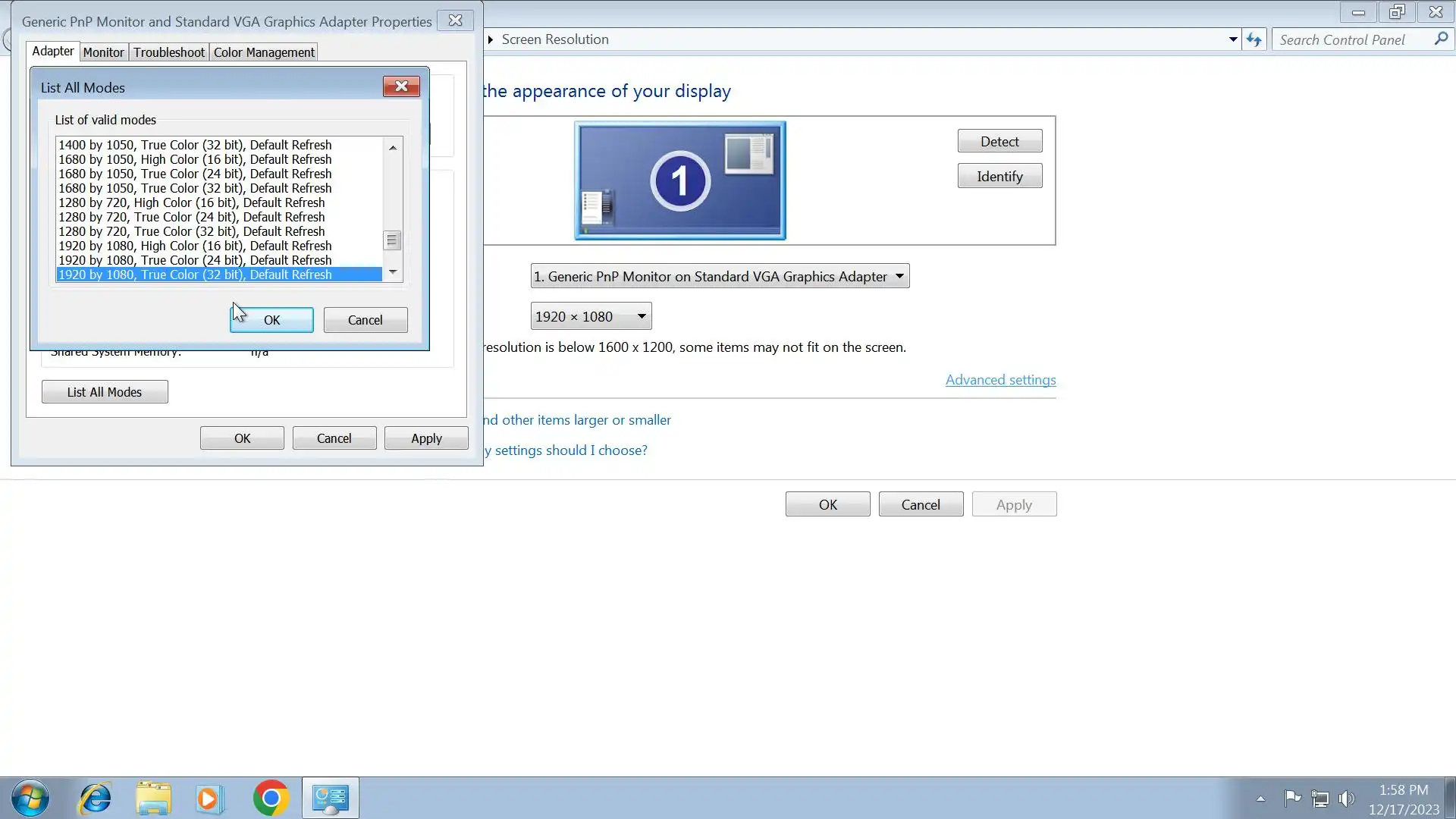The image size is (1456, 819).
Task: Click the Start menu orb
Action: (x=30, y=799)
